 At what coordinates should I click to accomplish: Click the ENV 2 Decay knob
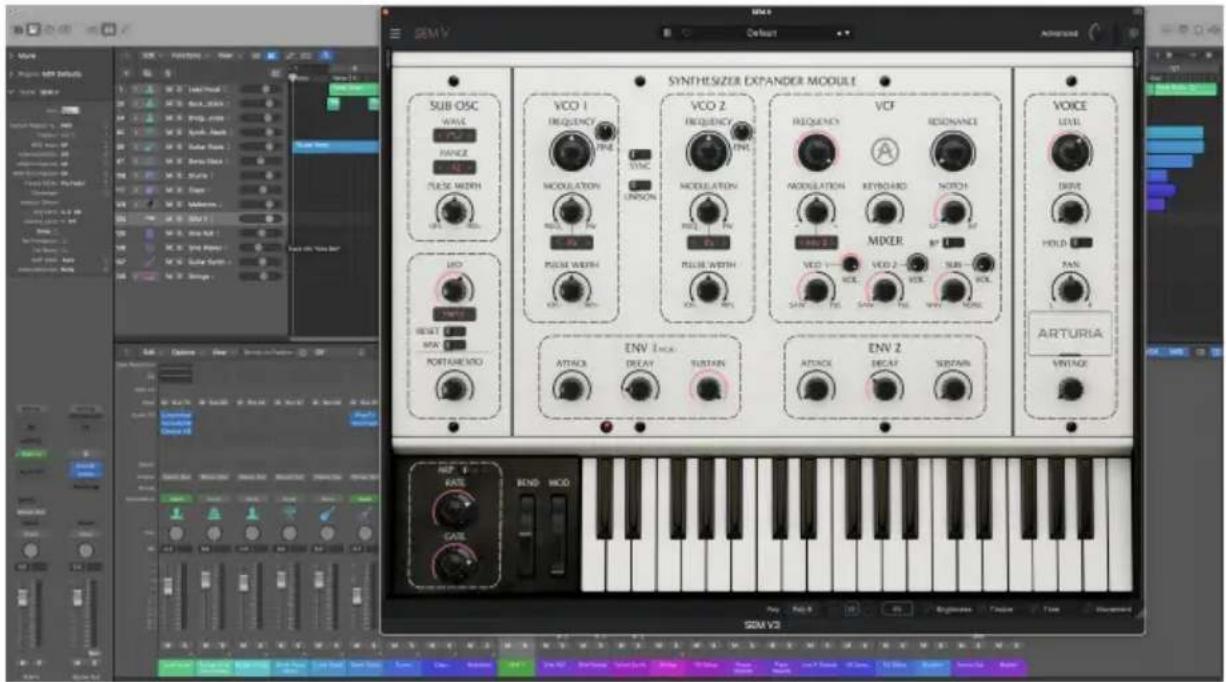(883, 389)
